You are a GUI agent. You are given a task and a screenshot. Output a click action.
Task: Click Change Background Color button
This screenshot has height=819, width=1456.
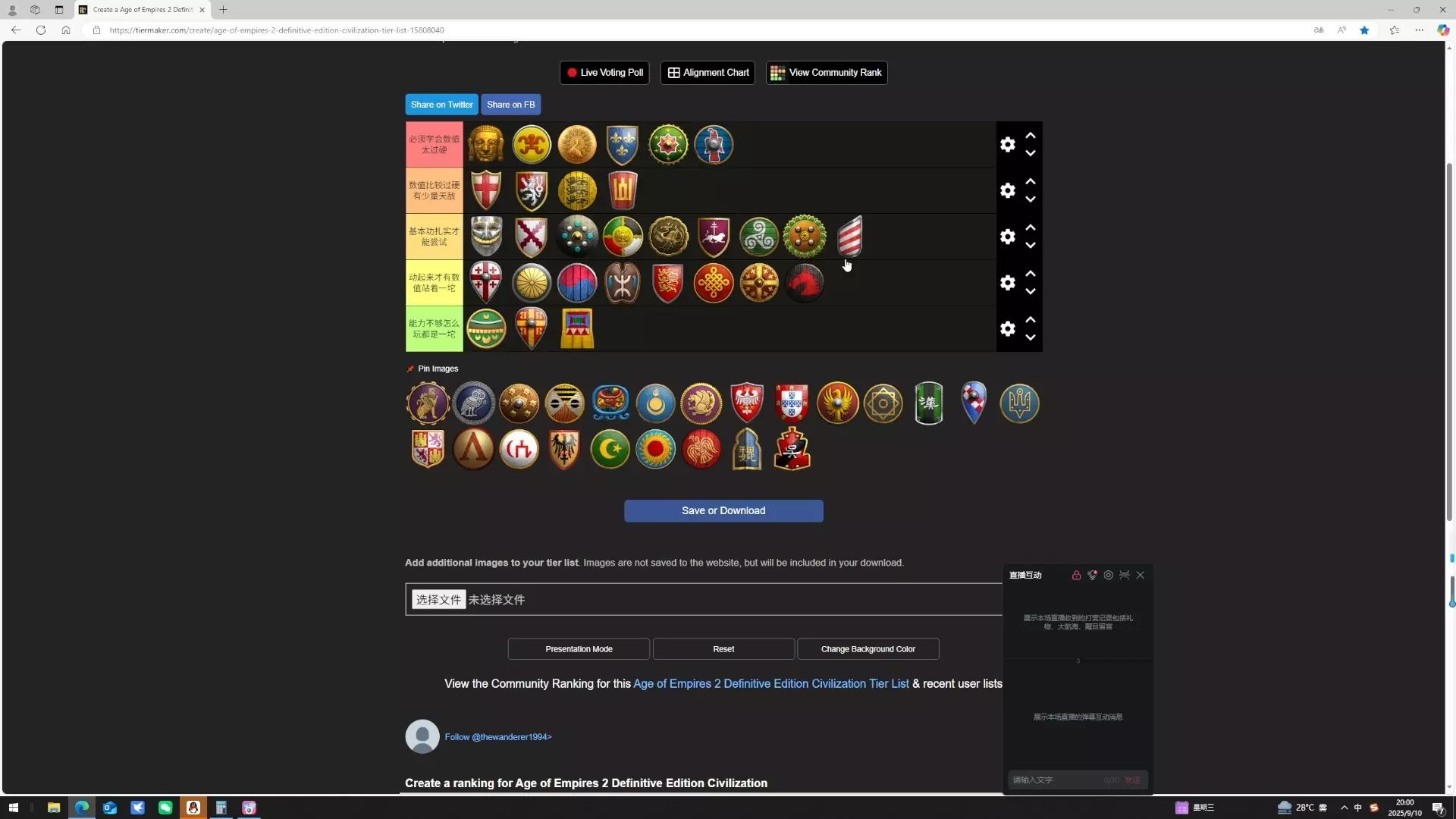pos(868,649)
